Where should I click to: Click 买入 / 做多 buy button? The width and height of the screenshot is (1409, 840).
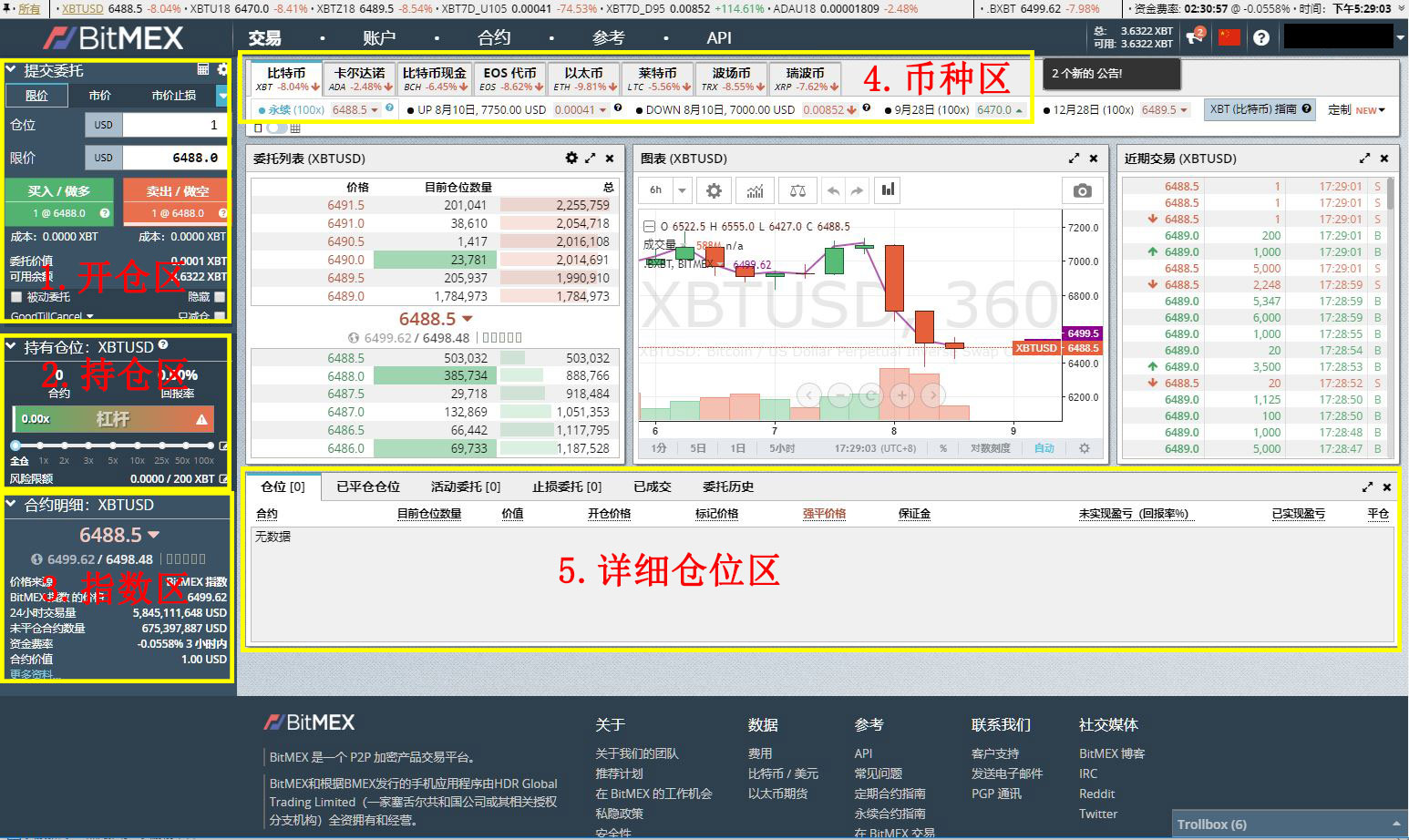click(x=59, y=200)
